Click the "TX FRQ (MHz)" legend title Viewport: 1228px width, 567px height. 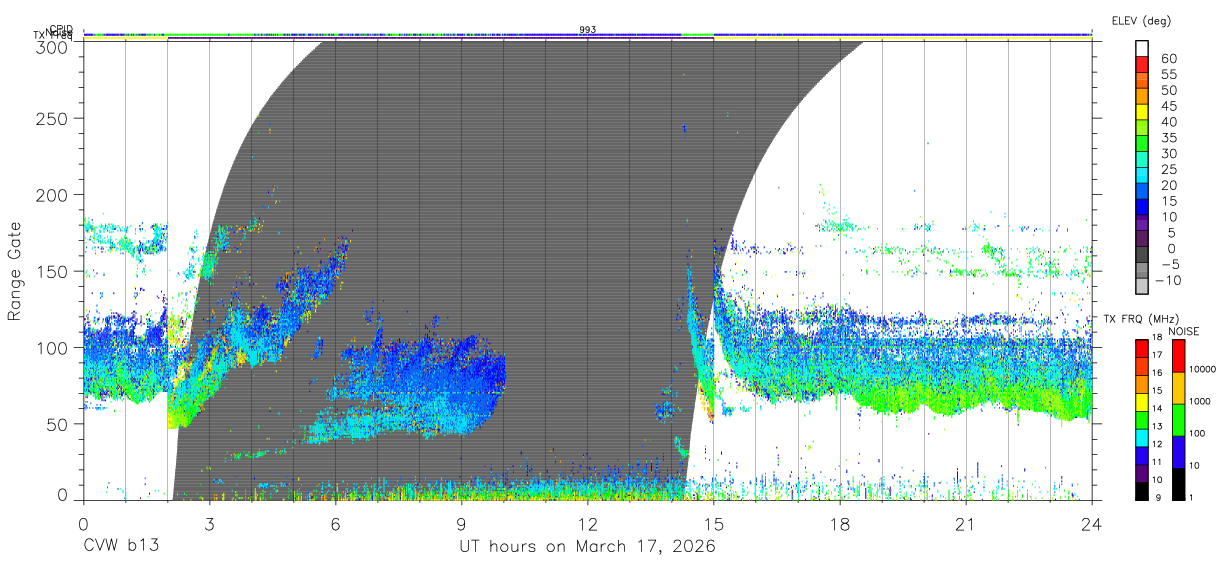[x=1141, y=319]
